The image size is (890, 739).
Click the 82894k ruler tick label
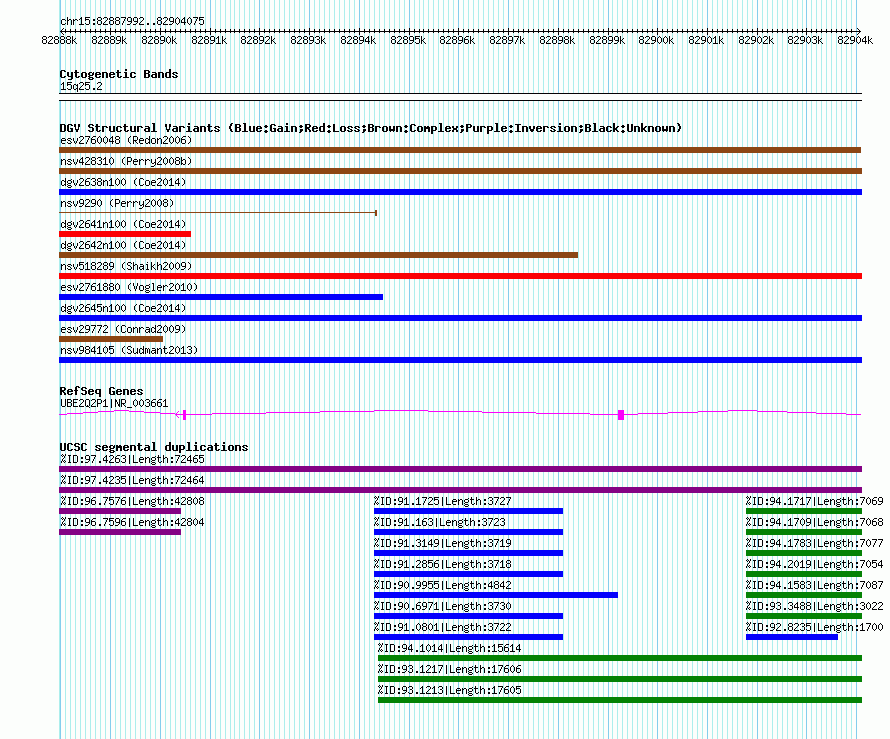358,40
